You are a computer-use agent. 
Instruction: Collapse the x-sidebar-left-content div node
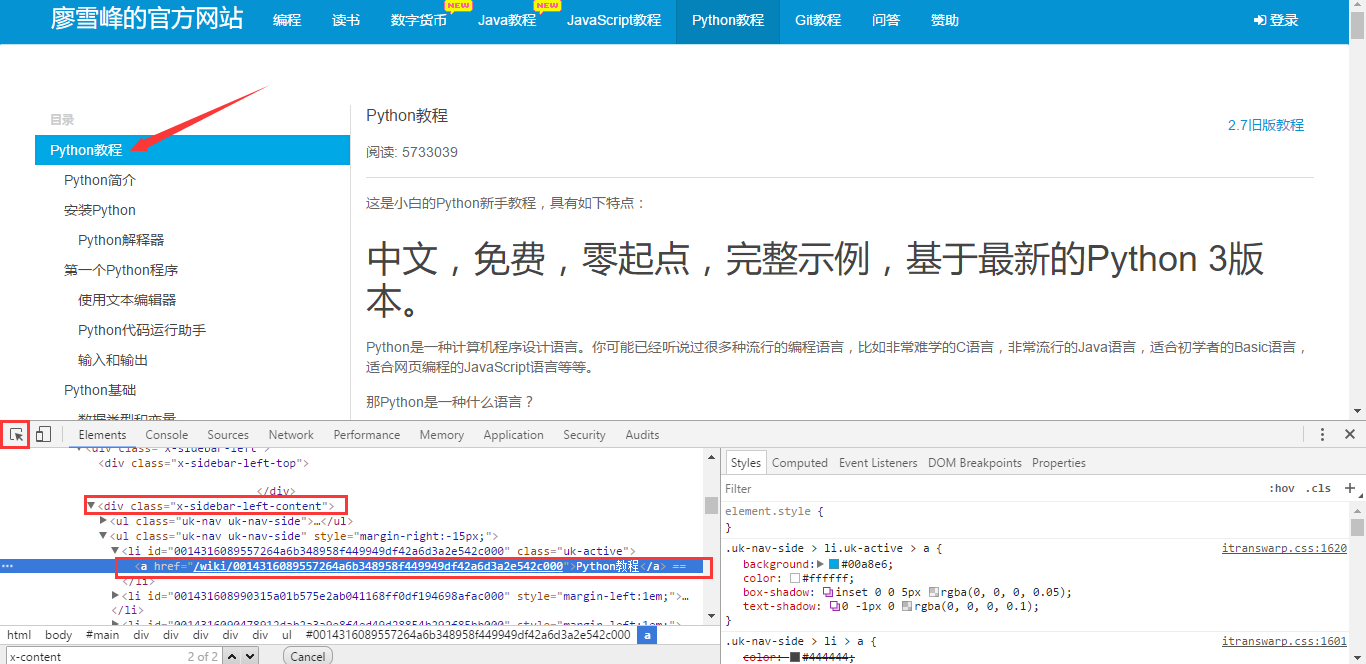(x=91, y=506)
